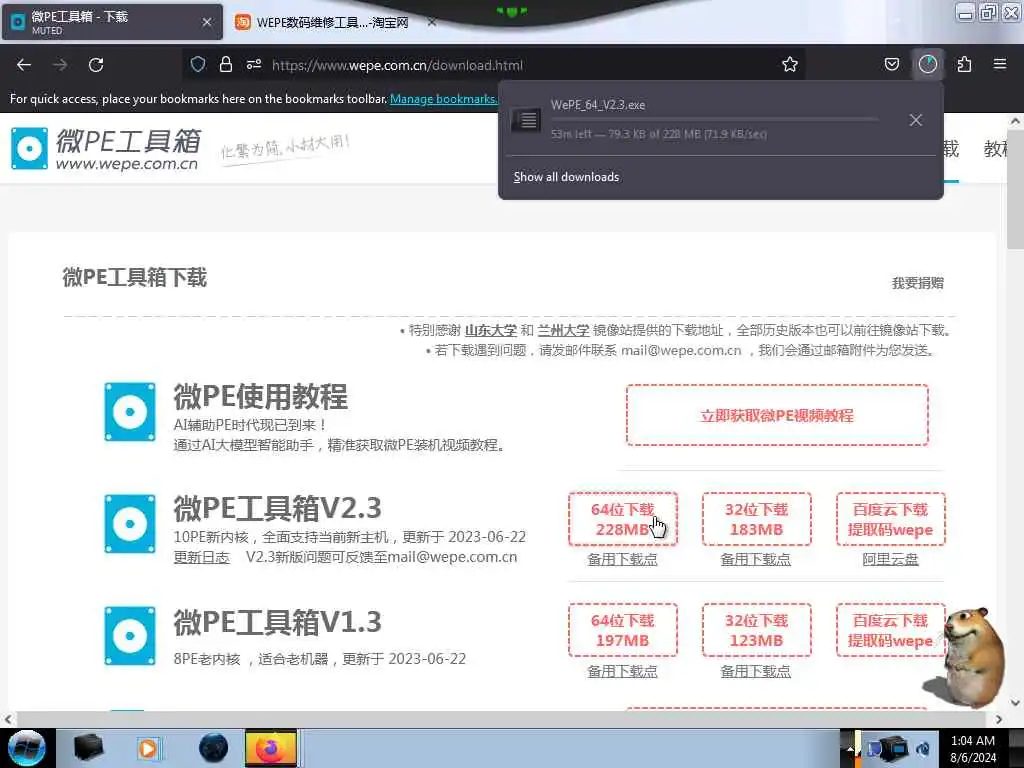Open the black box taskbar application
1024x768 pixels.
click(88, 748)
